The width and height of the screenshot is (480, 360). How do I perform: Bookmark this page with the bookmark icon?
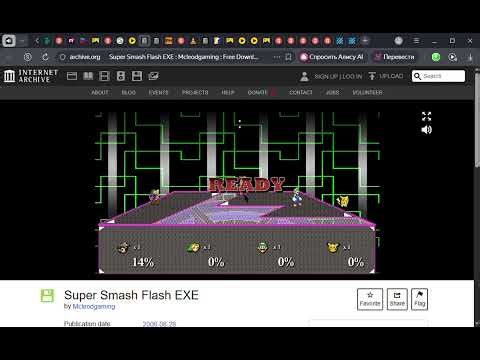pos(288,57)
